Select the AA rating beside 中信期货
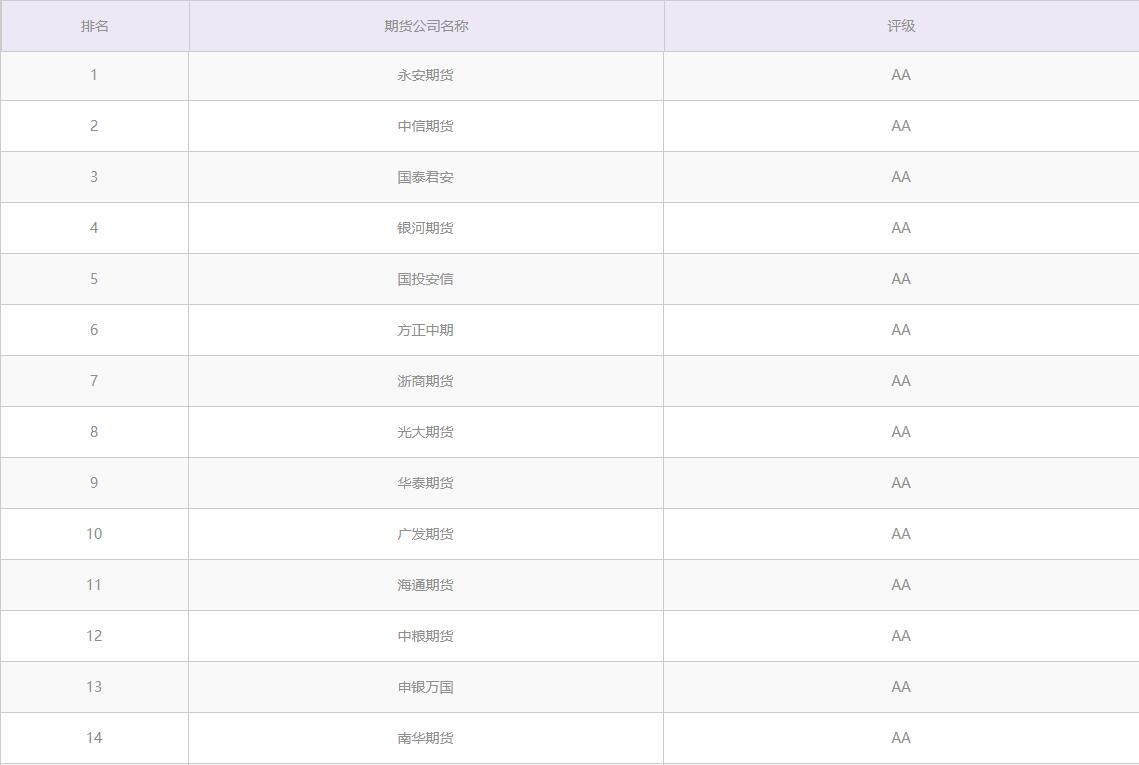Screen dimensions: 1139x765 pyautogui.click(x=901, y=126)
